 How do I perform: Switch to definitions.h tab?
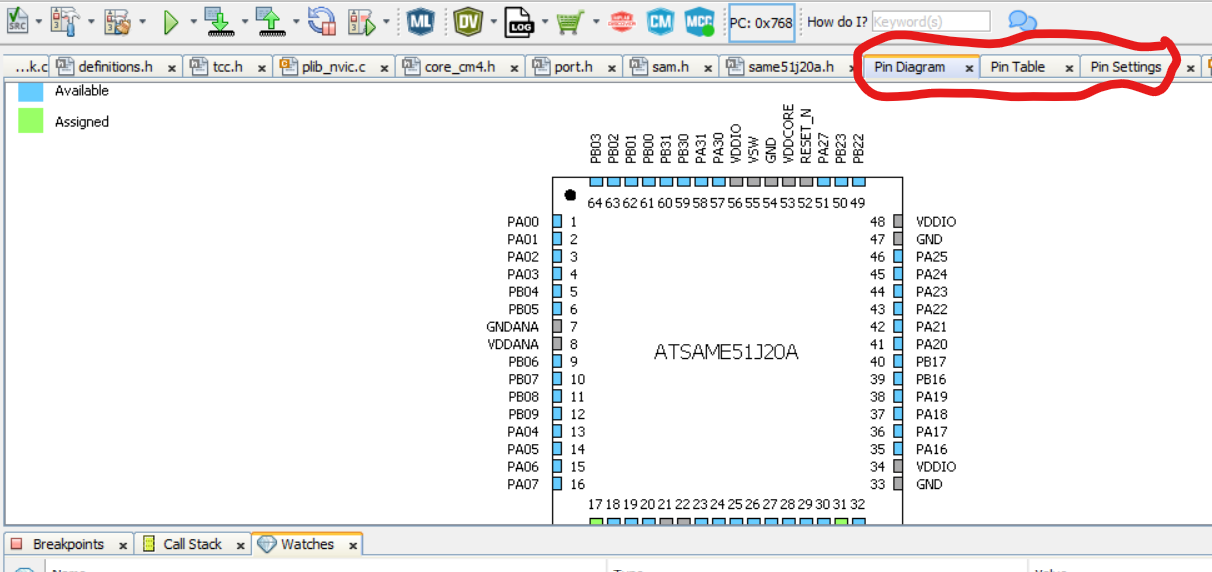(115, 67)
